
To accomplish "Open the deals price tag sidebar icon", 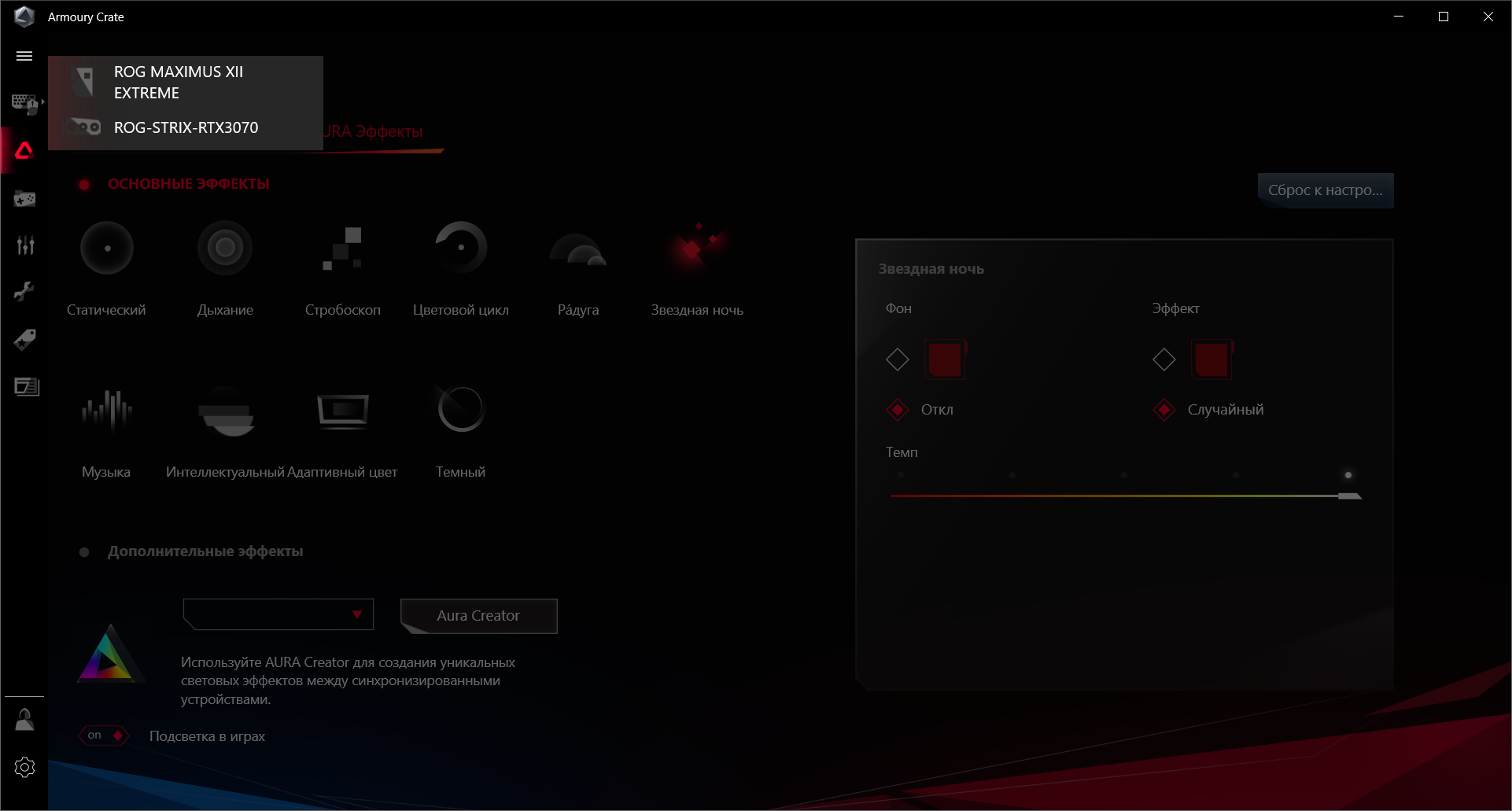I will (x=24, y=340).
